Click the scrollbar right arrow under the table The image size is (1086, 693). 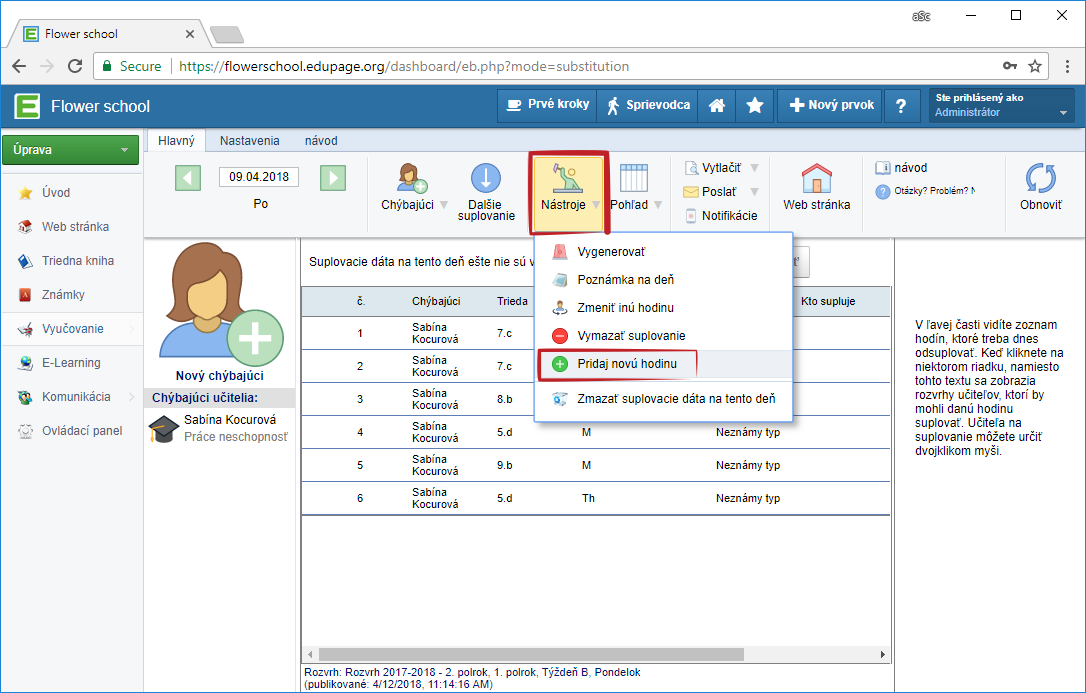882,654
